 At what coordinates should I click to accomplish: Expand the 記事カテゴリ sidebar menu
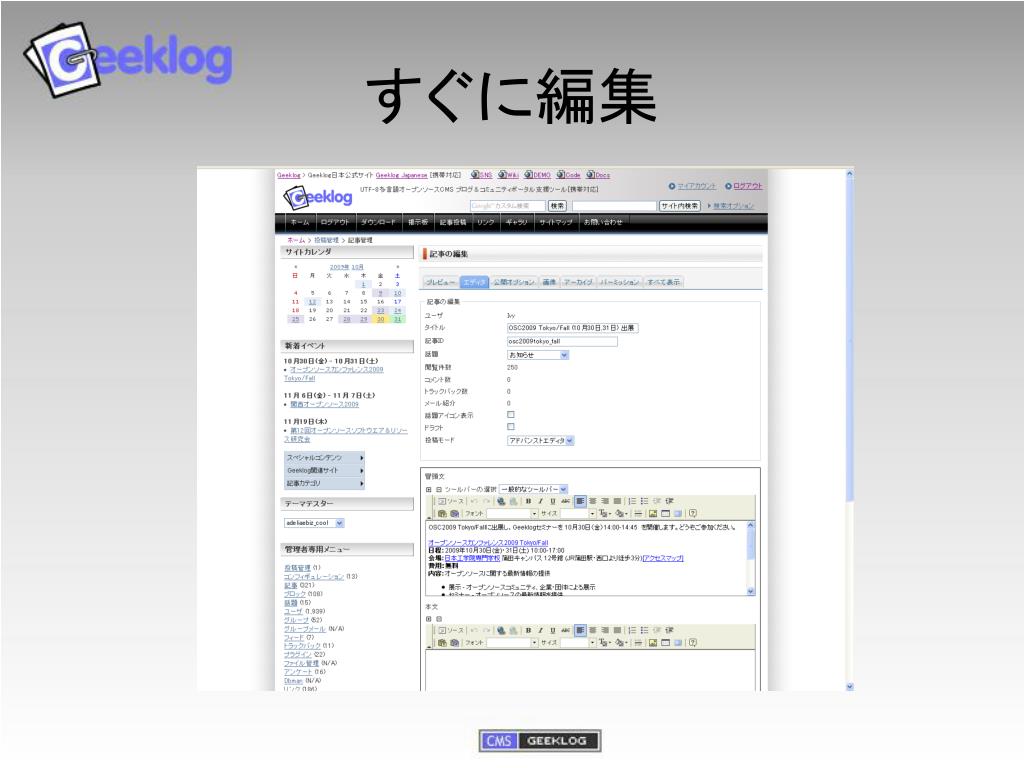point(325,483)
